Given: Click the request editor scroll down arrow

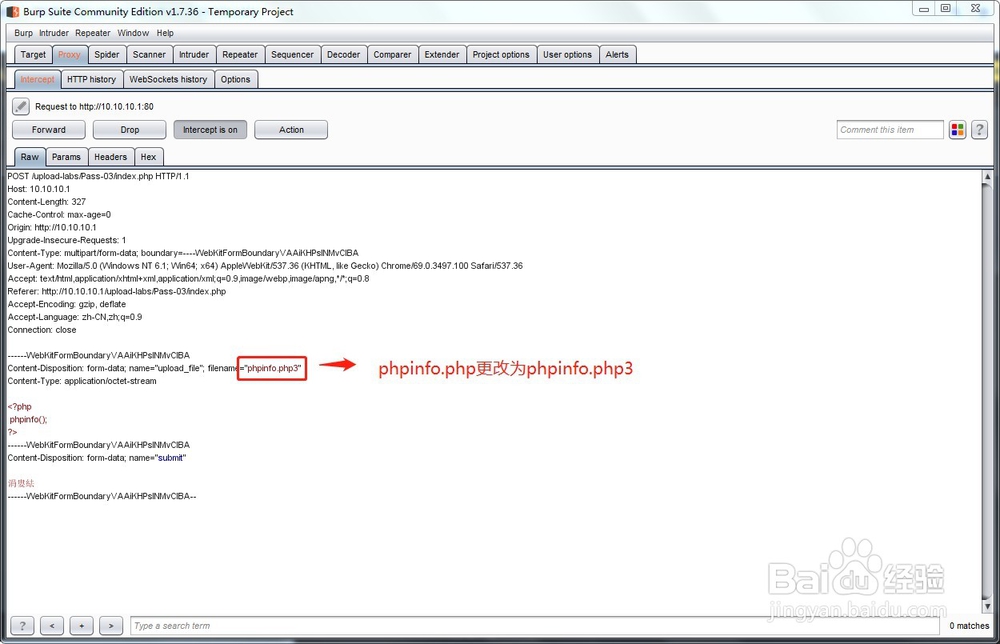Looking at the screenshot, I should click(987, 606).
